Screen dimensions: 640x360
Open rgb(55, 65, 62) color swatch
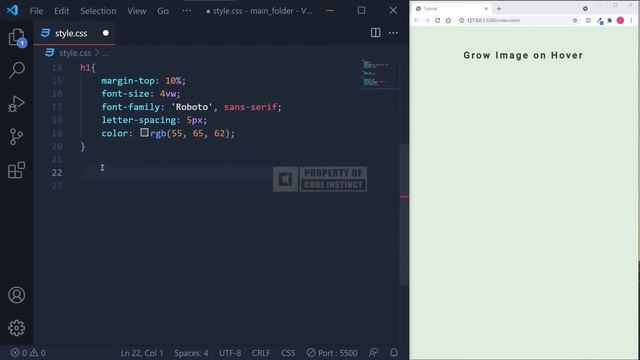click(144, 133)
